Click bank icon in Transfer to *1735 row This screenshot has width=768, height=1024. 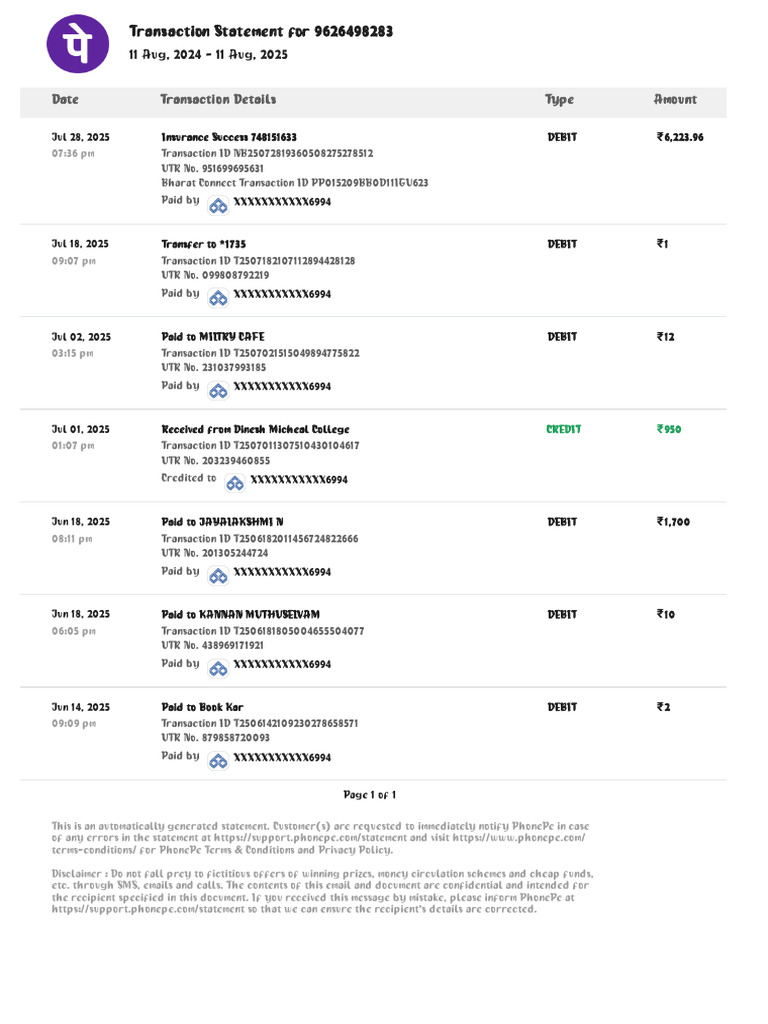click(218, 298)
